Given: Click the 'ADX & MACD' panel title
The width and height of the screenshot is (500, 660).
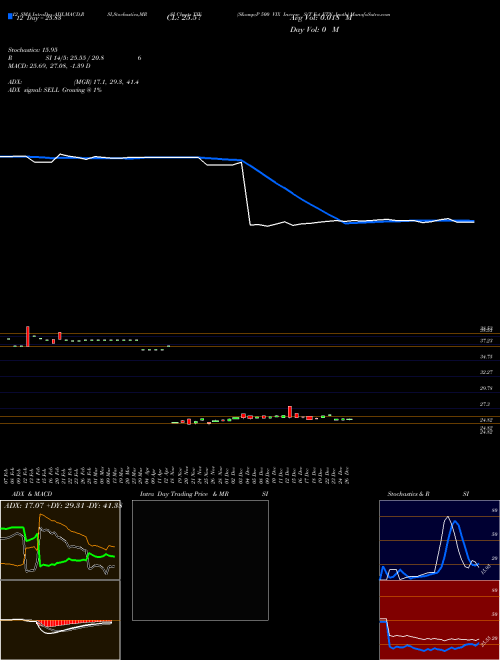Looking at the screenshot, I should [32, 494].
